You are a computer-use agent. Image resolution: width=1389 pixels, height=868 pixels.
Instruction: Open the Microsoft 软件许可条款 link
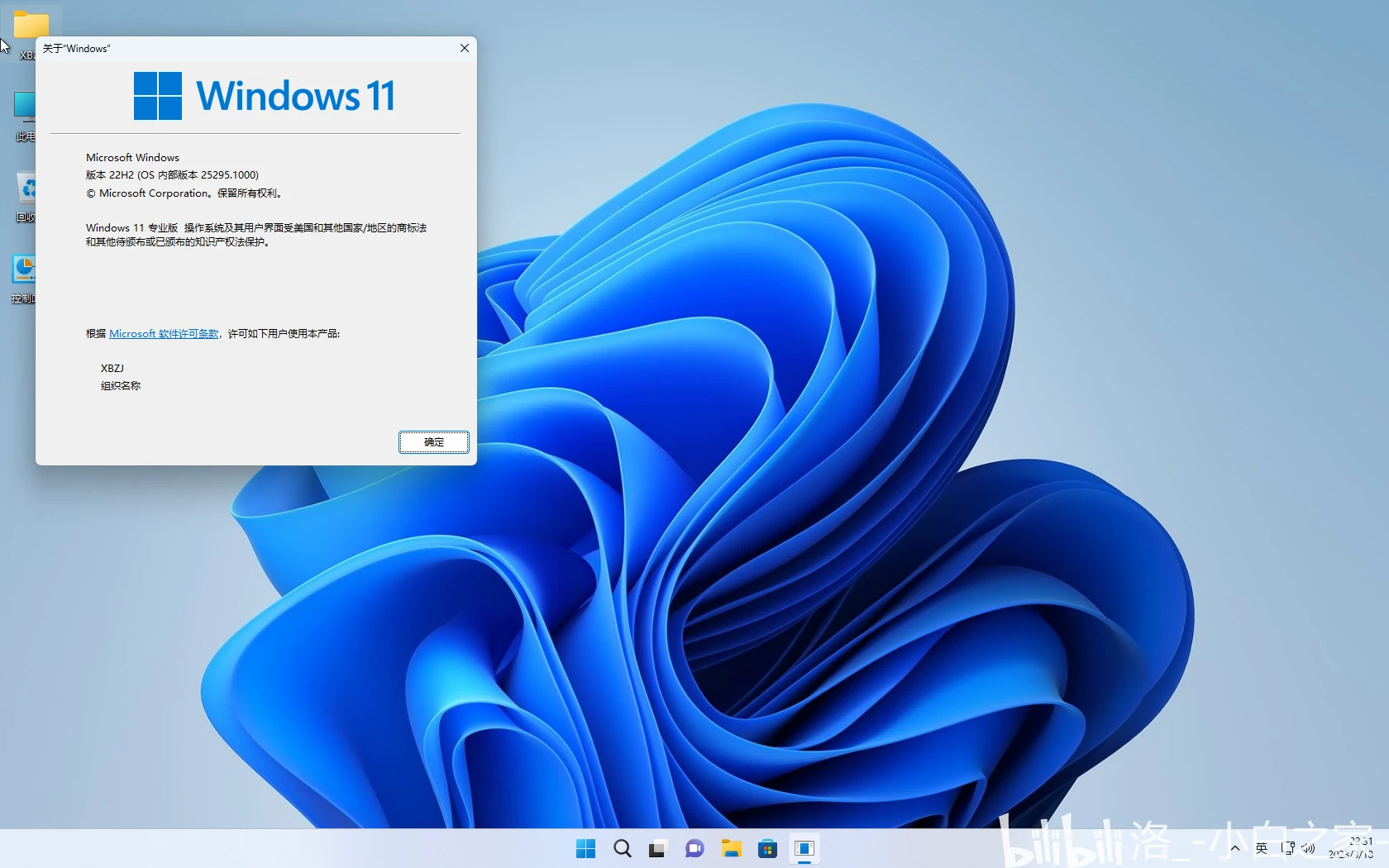coord(163,333)
